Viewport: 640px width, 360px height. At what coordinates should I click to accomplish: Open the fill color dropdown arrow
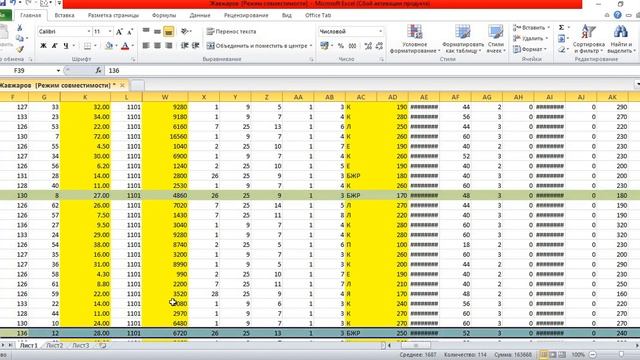pyautogui.click(x=116, y=46)
